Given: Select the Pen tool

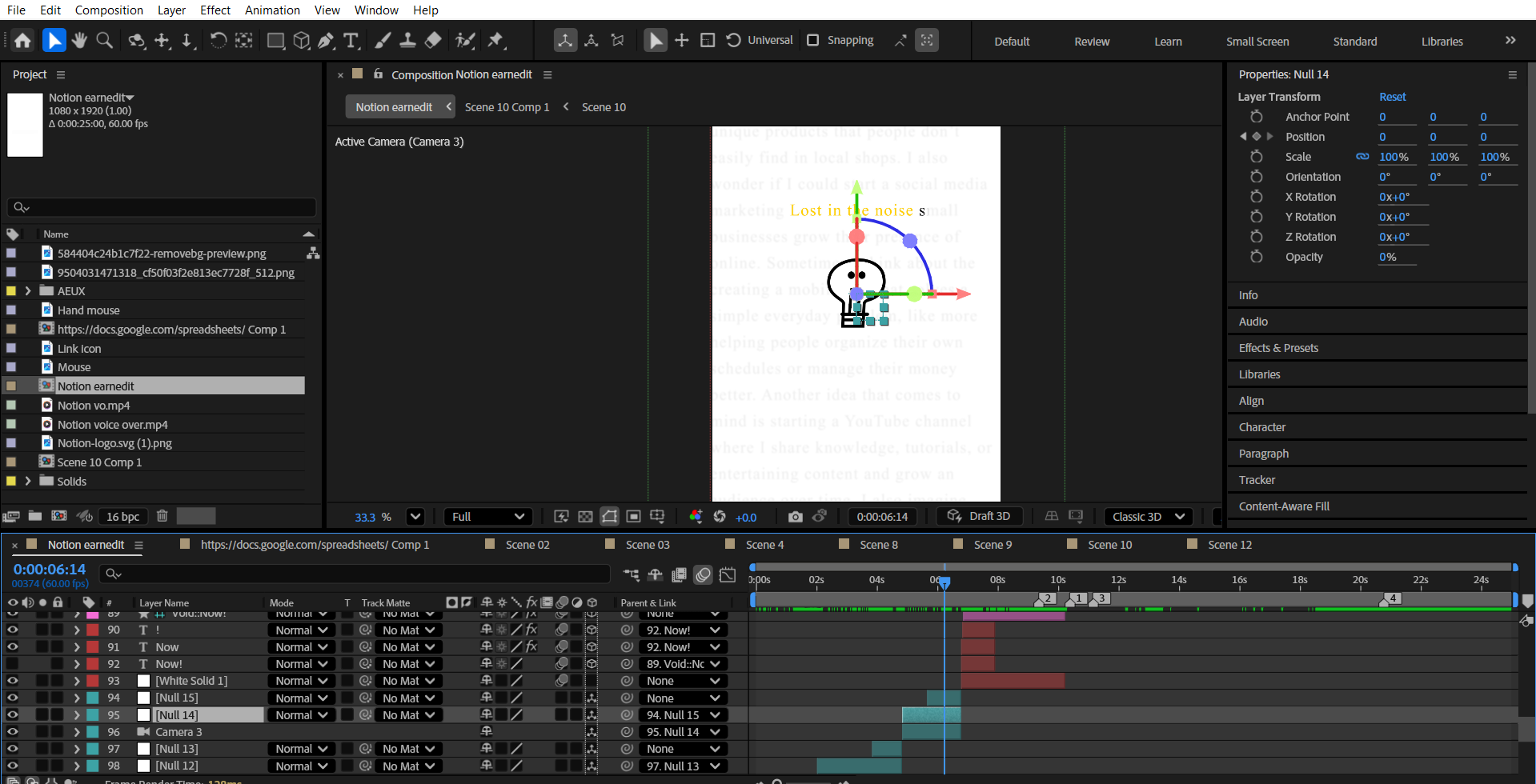Looking at the screenshot, I should point(326,40).
